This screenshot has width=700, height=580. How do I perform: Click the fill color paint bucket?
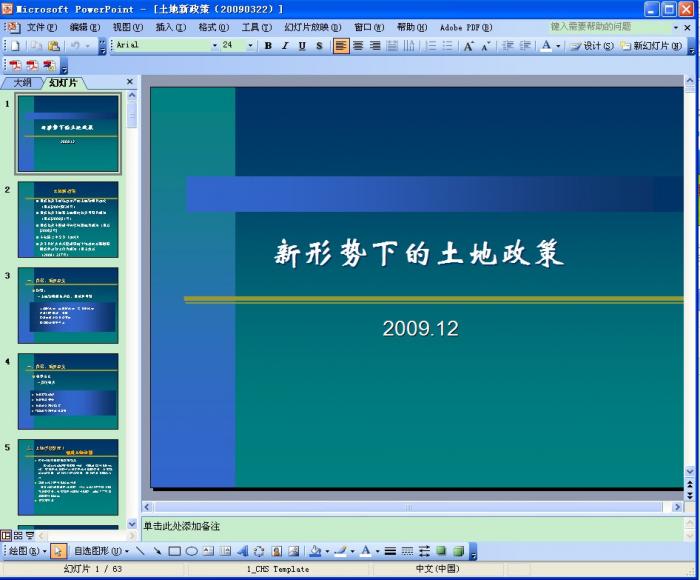point(314,551)
